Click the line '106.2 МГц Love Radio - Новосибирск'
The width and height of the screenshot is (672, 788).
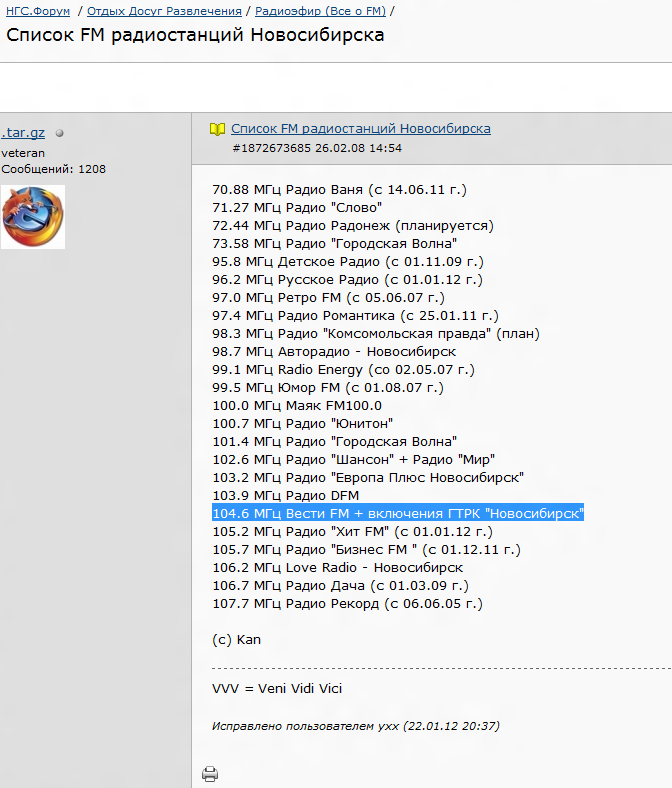coord(338,568)
